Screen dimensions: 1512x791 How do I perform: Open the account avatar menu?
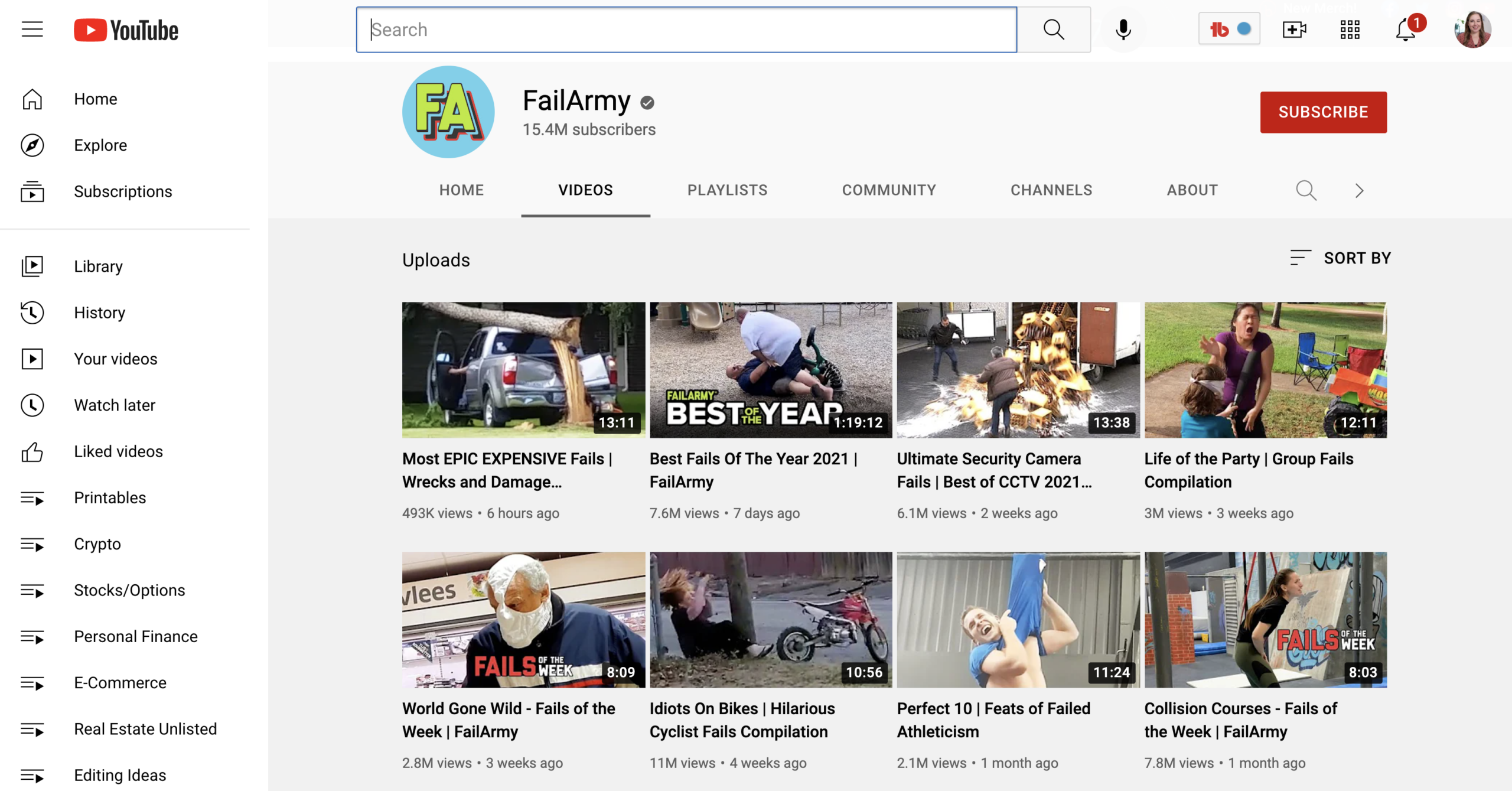(x=1472, y=30)
